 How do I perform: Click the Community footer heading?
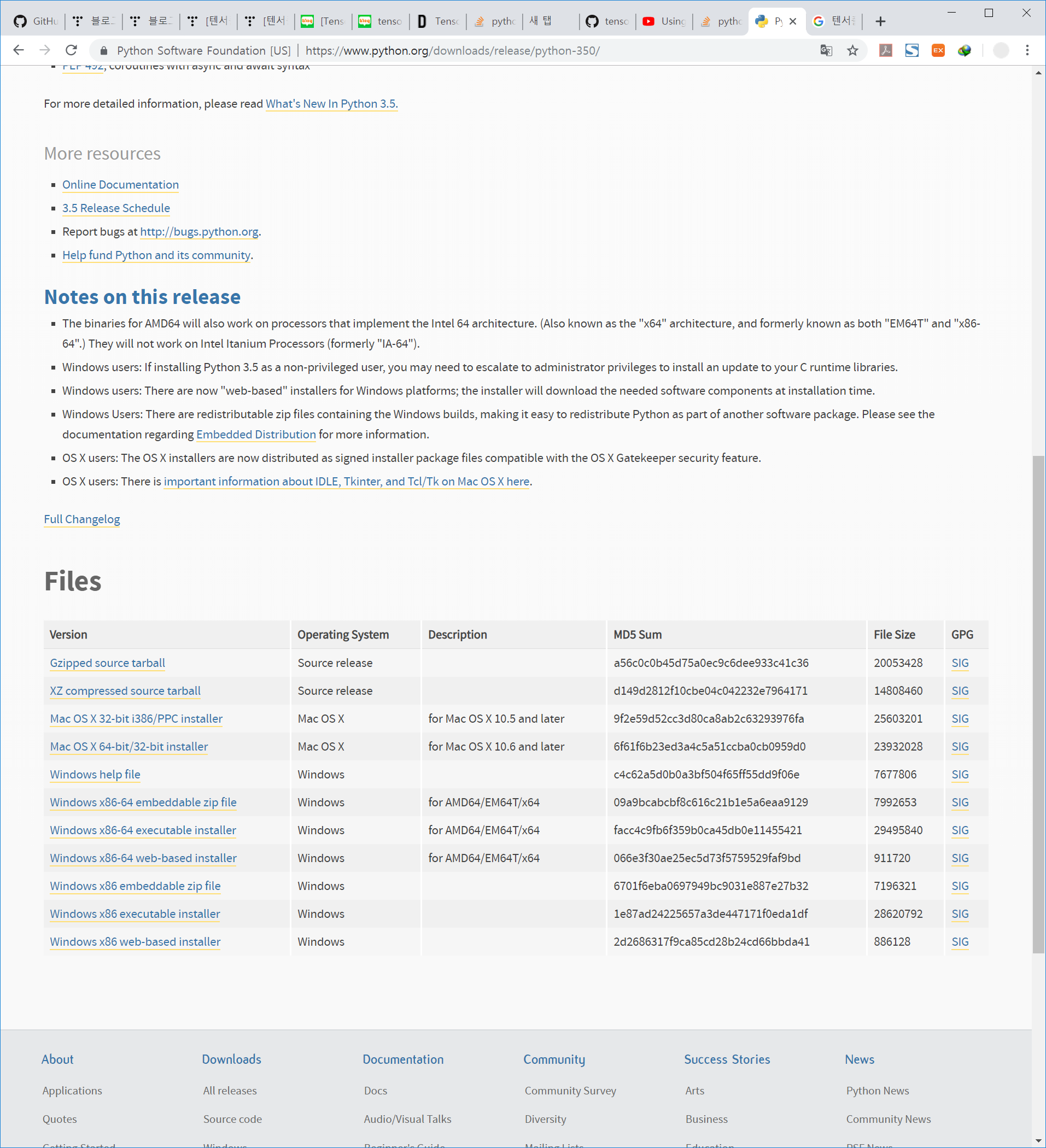coord(554,1059)
